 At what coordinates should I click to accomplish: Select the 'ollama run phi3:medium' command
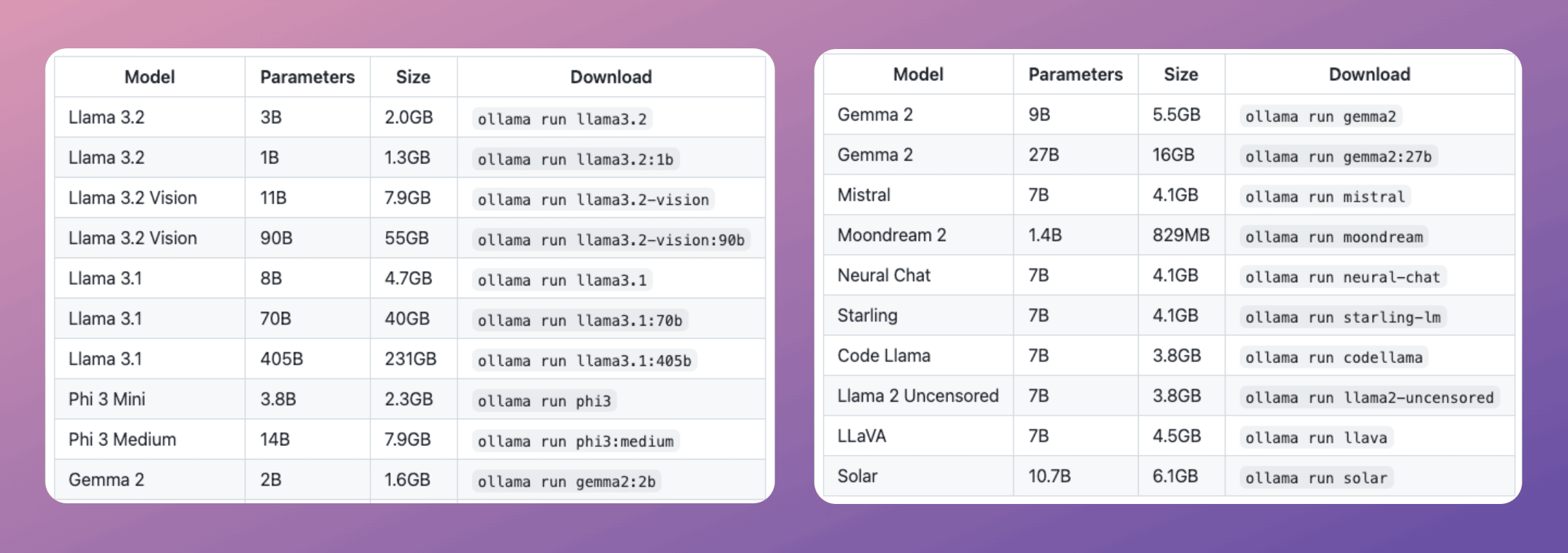(576, 441)
